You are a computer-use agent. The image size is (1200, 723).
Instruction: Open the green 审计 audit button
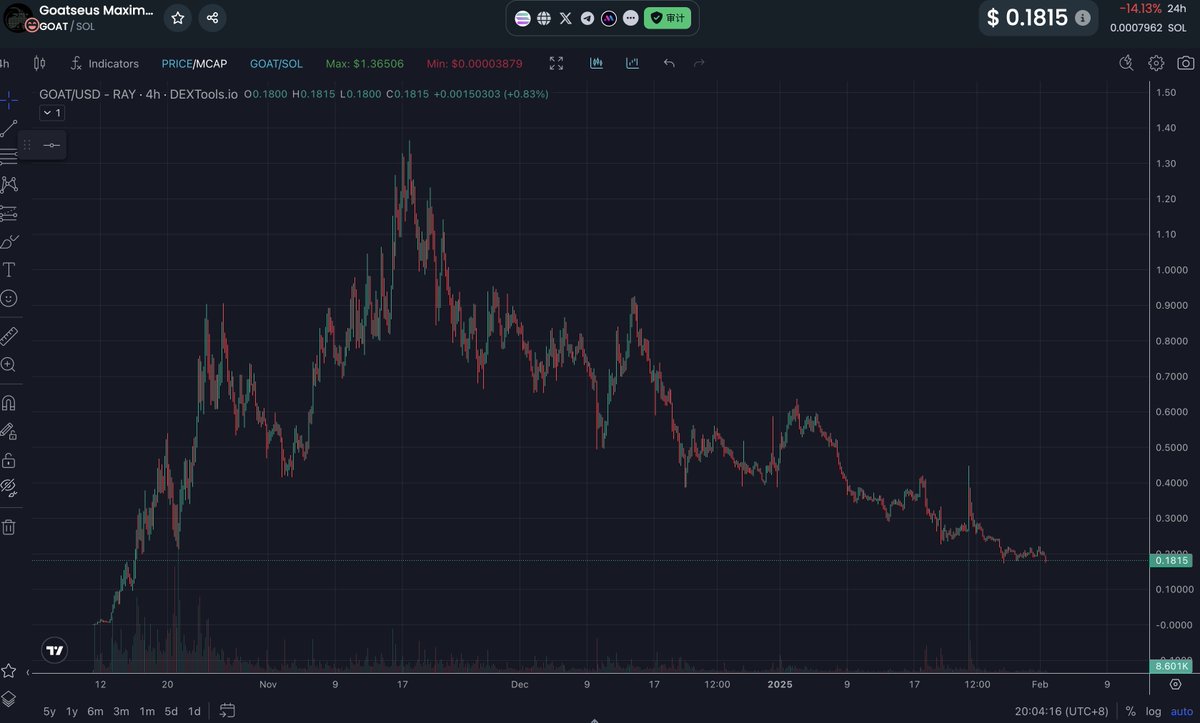pos(667,18)
